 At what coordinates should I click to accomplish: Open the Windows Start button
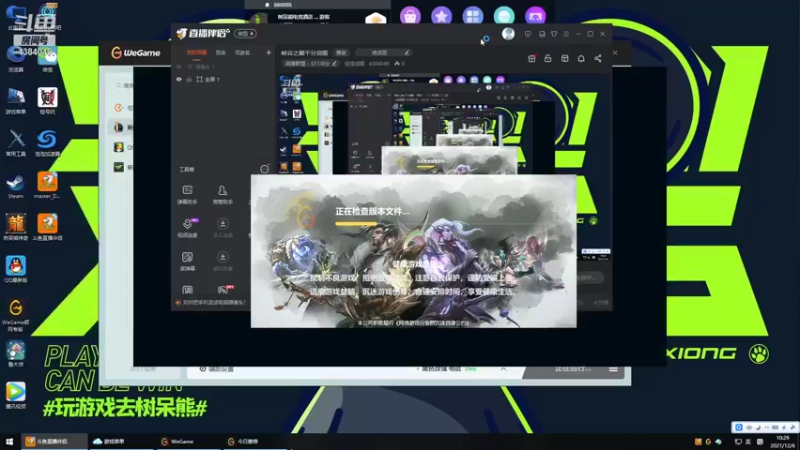(9, 442)
